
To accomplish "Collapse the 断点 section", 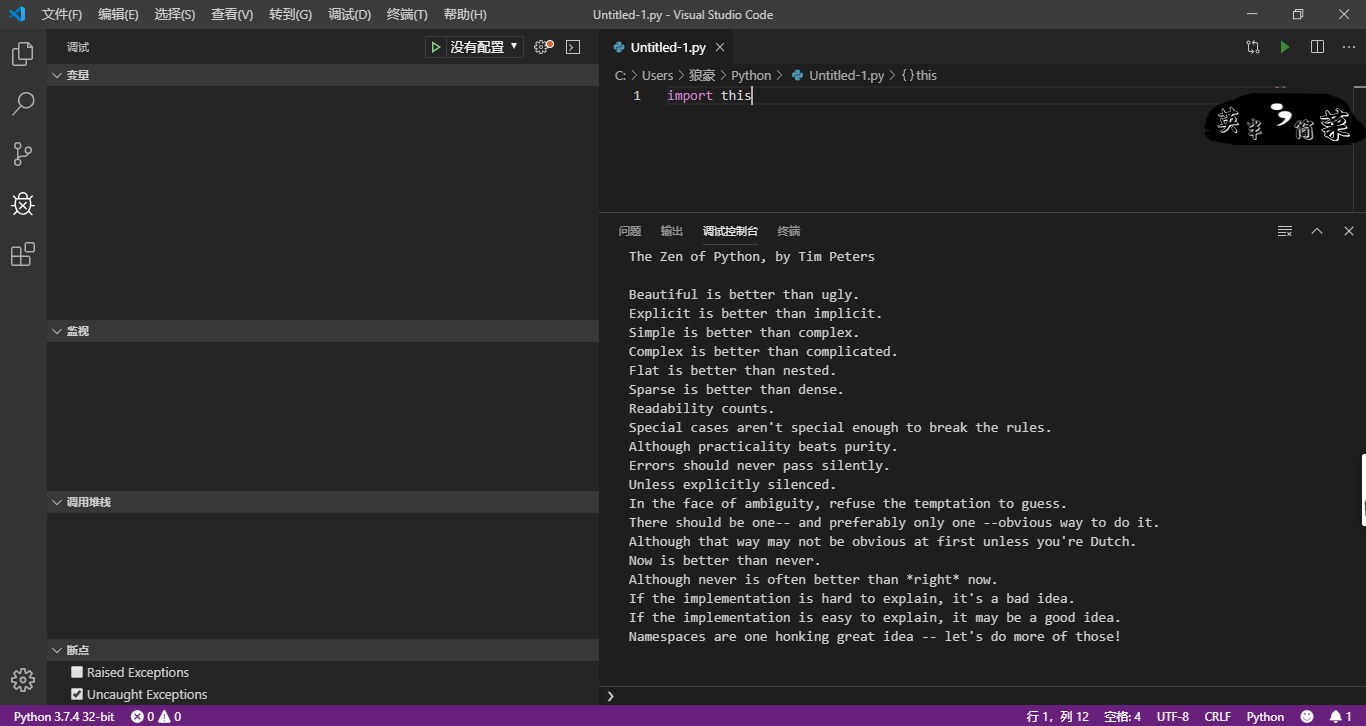I will (322, 650).
